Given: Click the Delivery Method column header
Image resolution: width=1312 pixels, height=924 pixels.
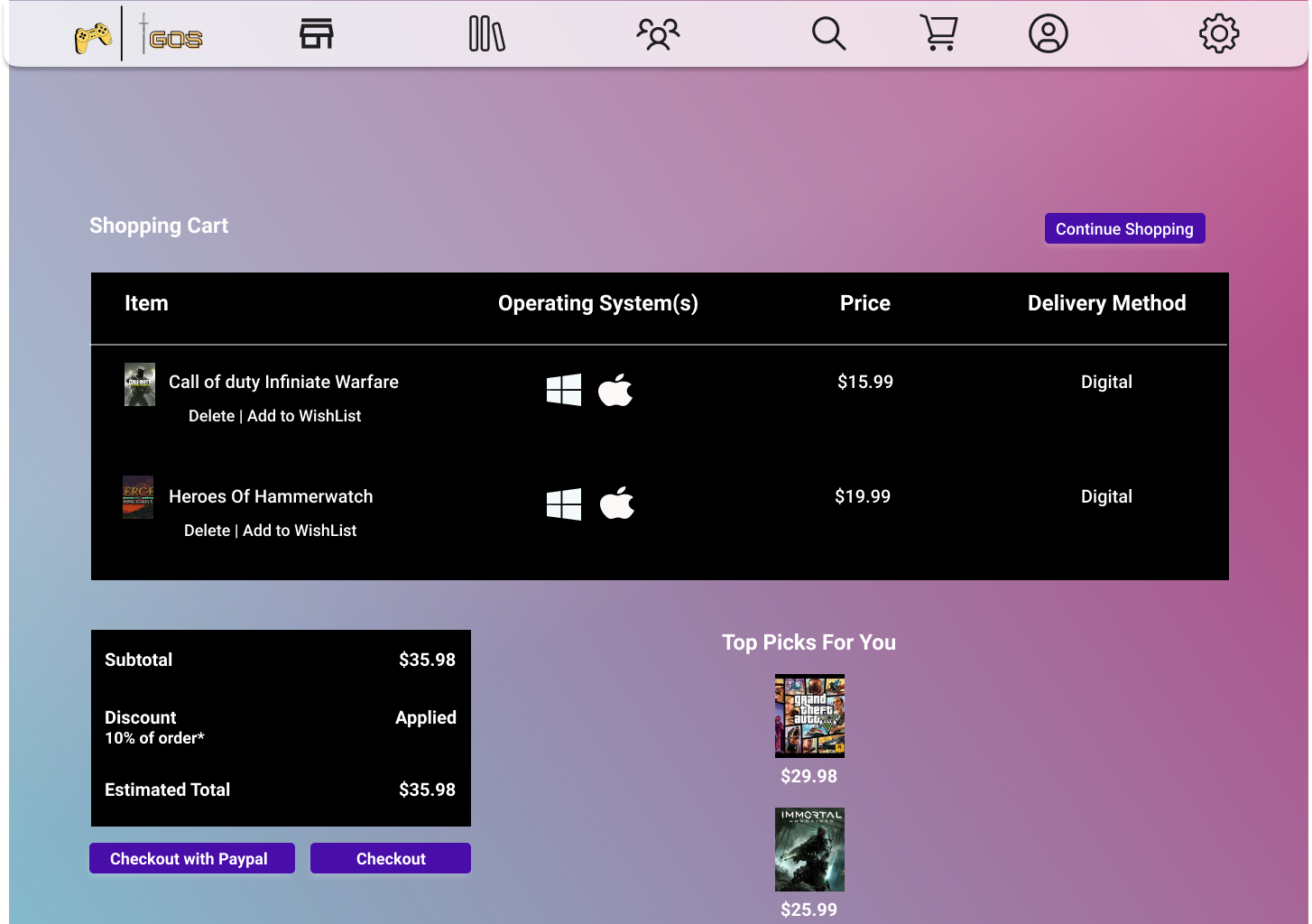Looking at the screenshot, I should 1106,303.
